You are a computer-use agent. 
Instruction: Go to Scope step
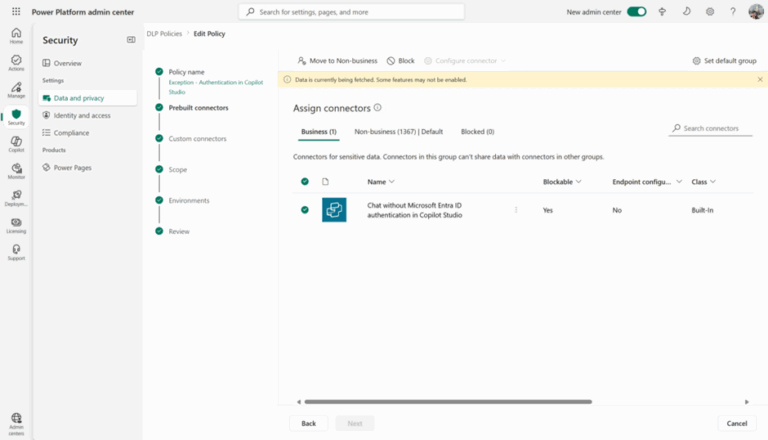tap(178, 170)
